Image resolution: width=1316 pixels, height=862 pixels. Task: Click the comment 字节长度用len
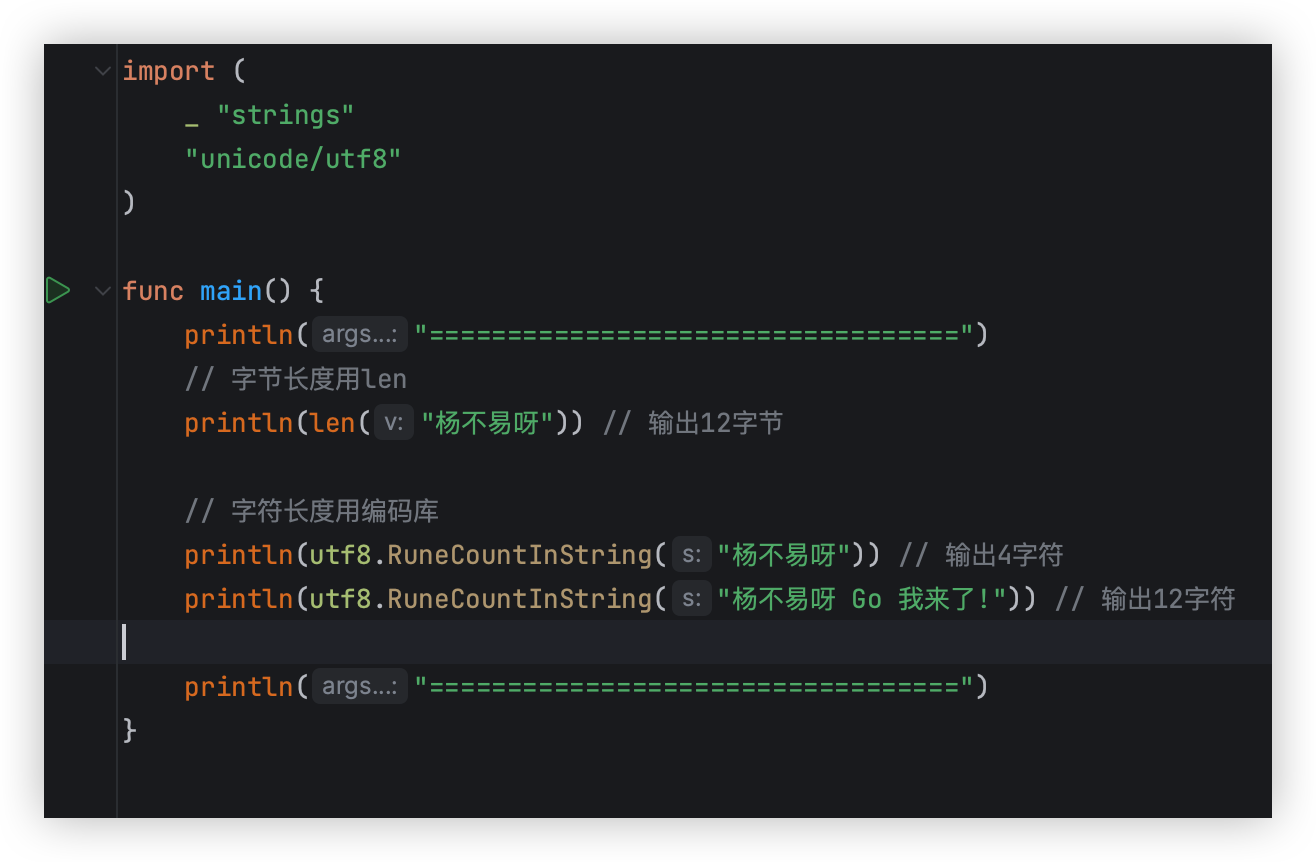click(x=296, y=379)
